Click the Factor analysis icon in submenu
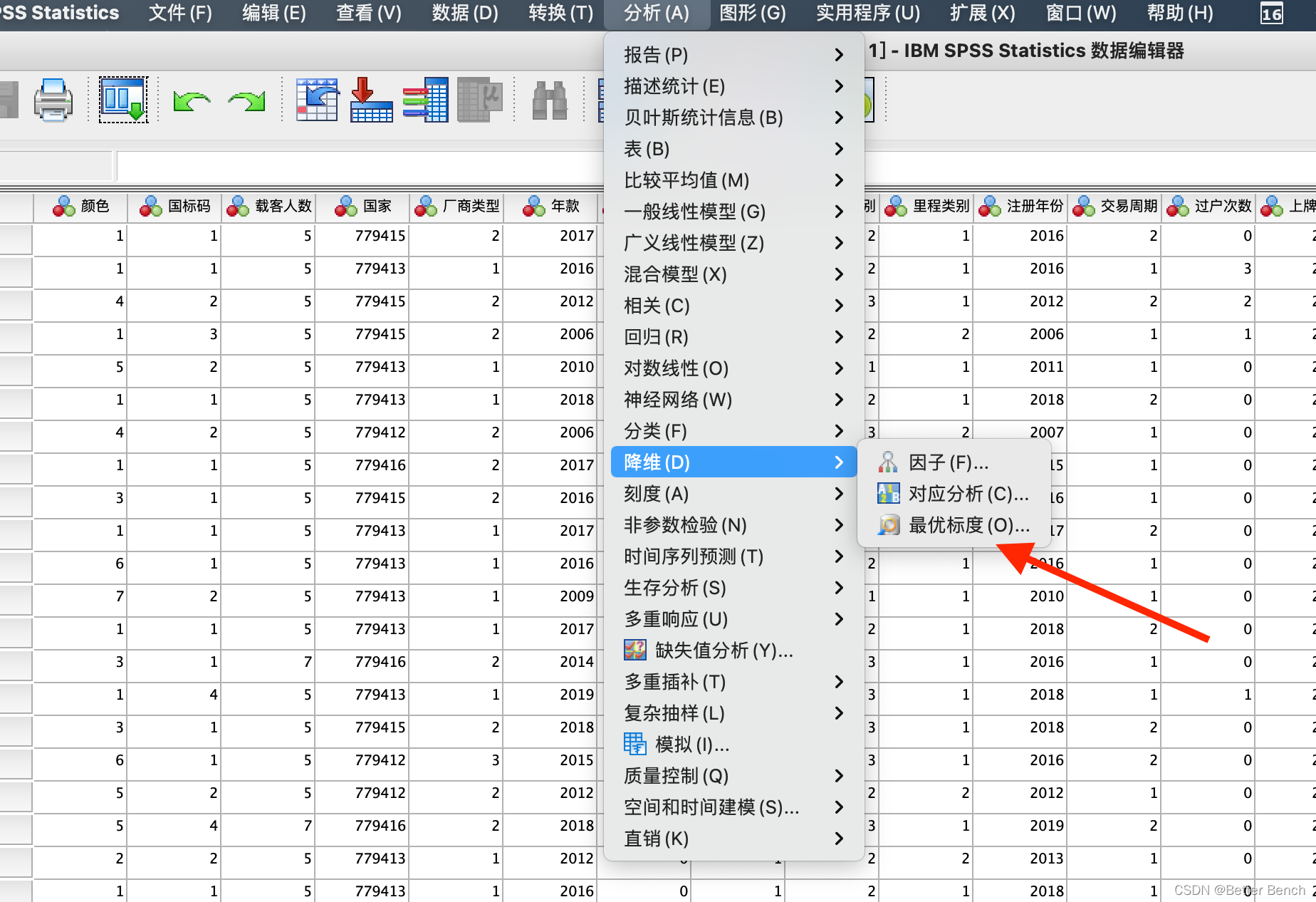Image resolution: width=1316 pixels, height=902 pixels. pos(888,462)
